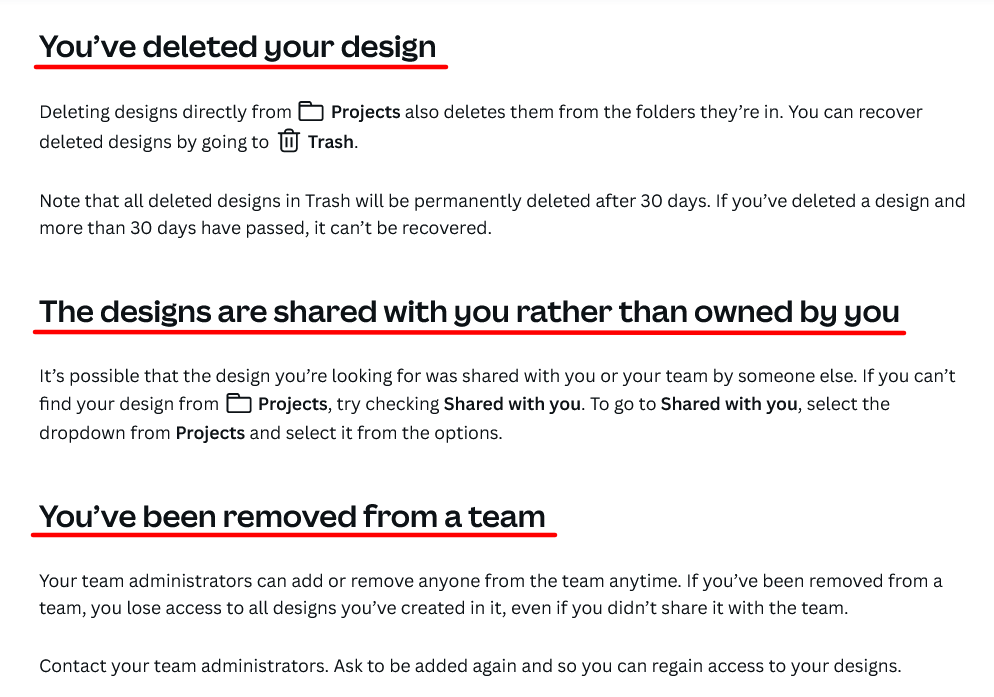Click 'Shared with you' after 'try checking'
Viewport: 994px width, 697px height.
(512, 404)
